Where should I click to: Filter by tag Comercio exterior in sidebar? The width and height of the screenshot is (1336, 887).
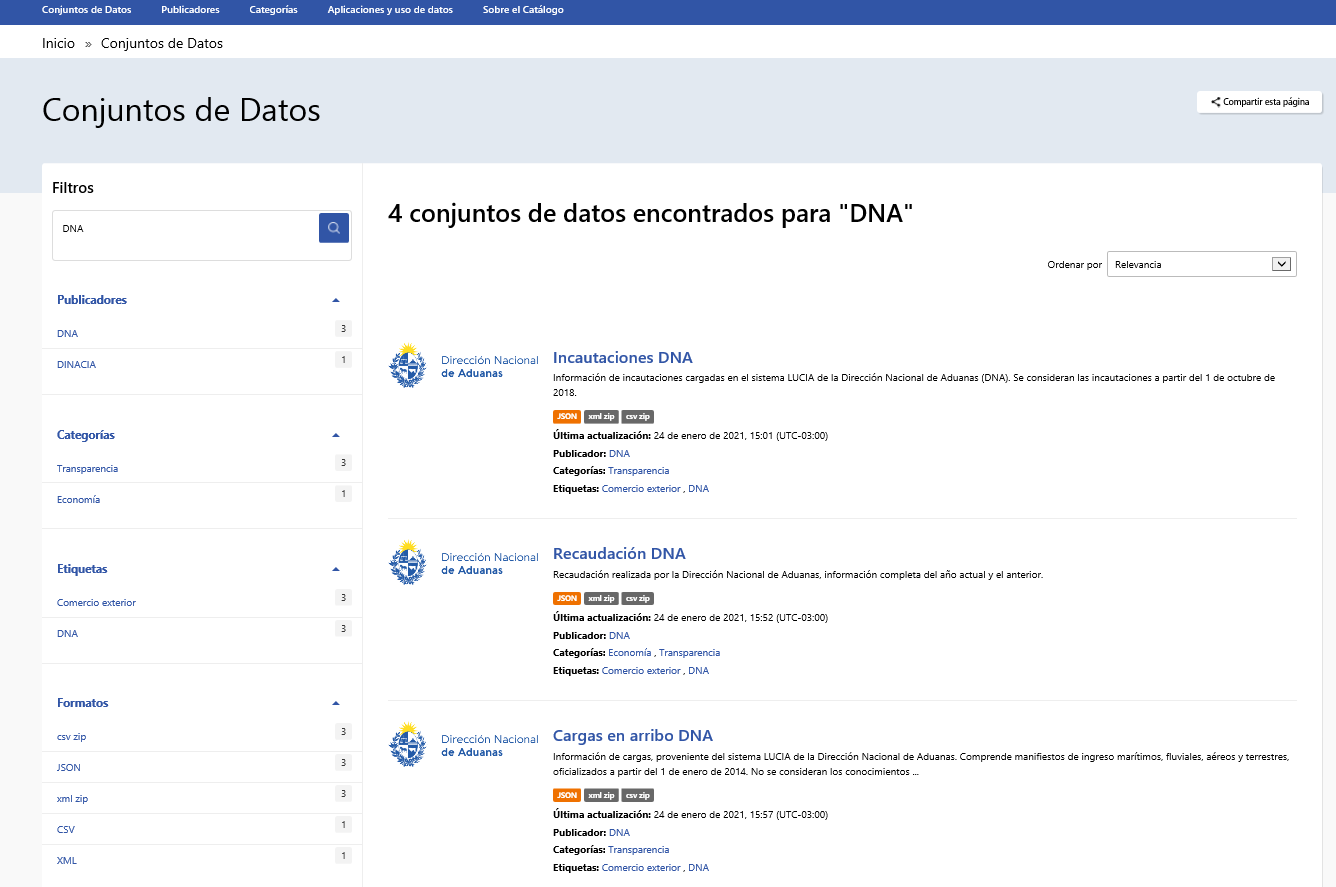(x=96, y=603)
